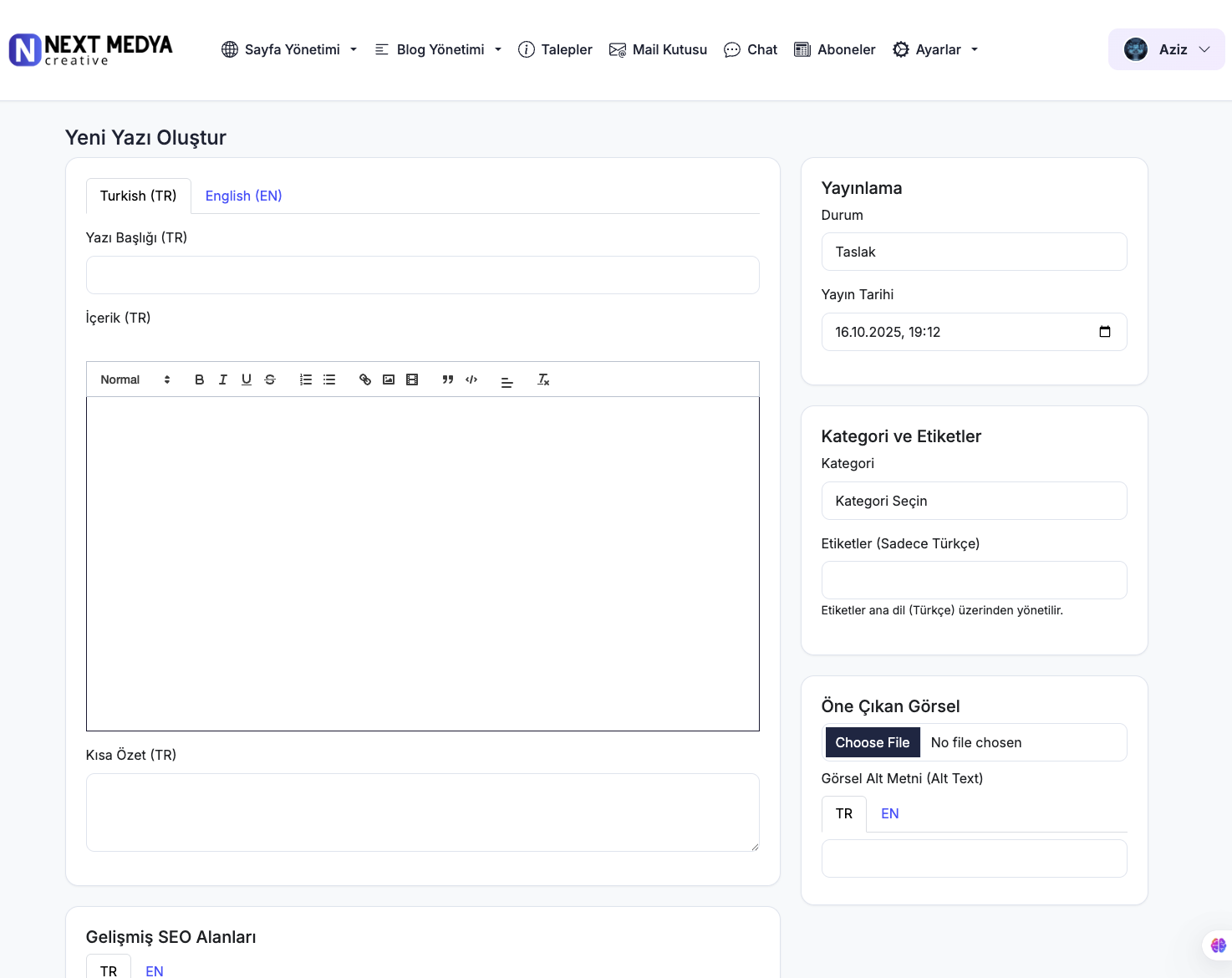Click the Yazı Başlığı (TR) input field
This screenshot has width=1232, height=978.
click(422, 275)
